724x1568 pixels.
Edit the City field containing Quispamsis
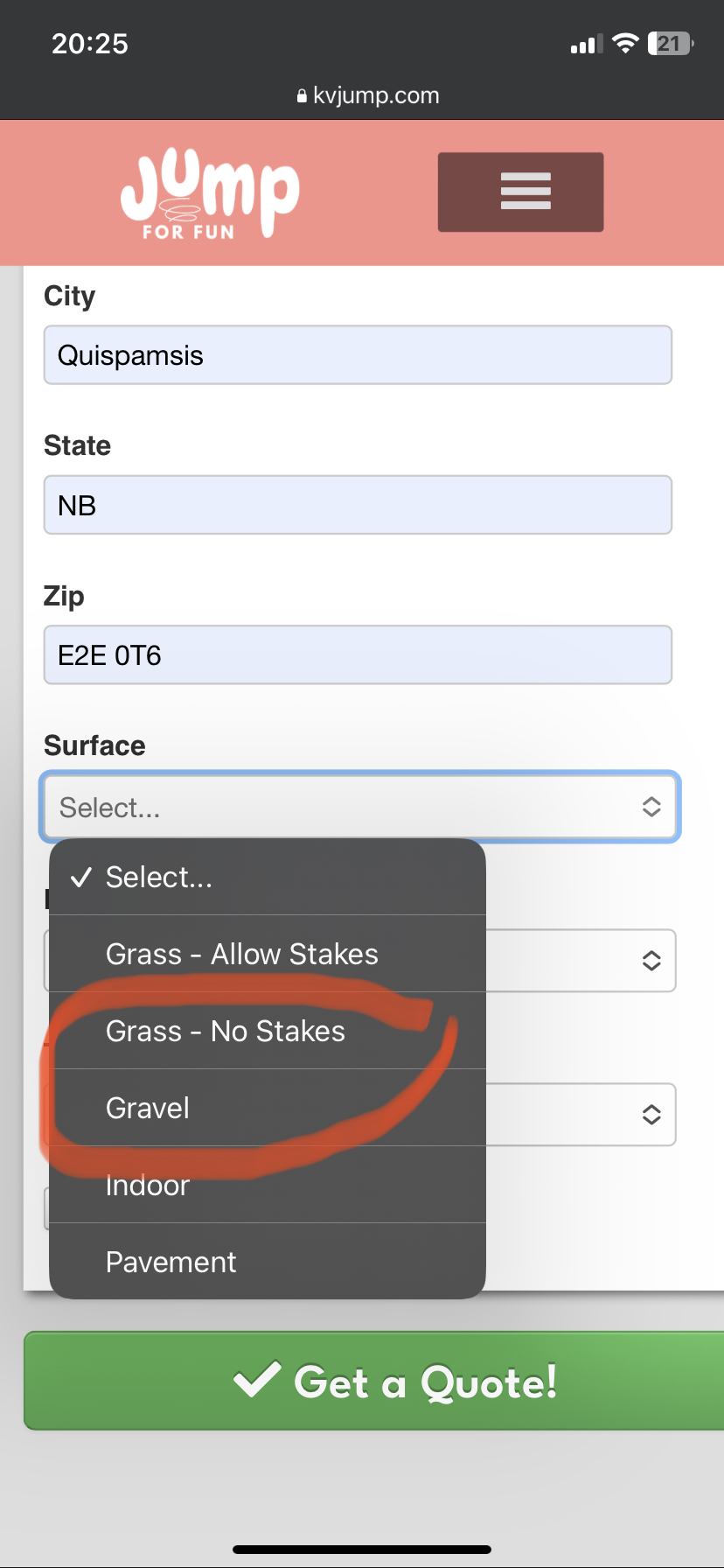coord(358,355)
